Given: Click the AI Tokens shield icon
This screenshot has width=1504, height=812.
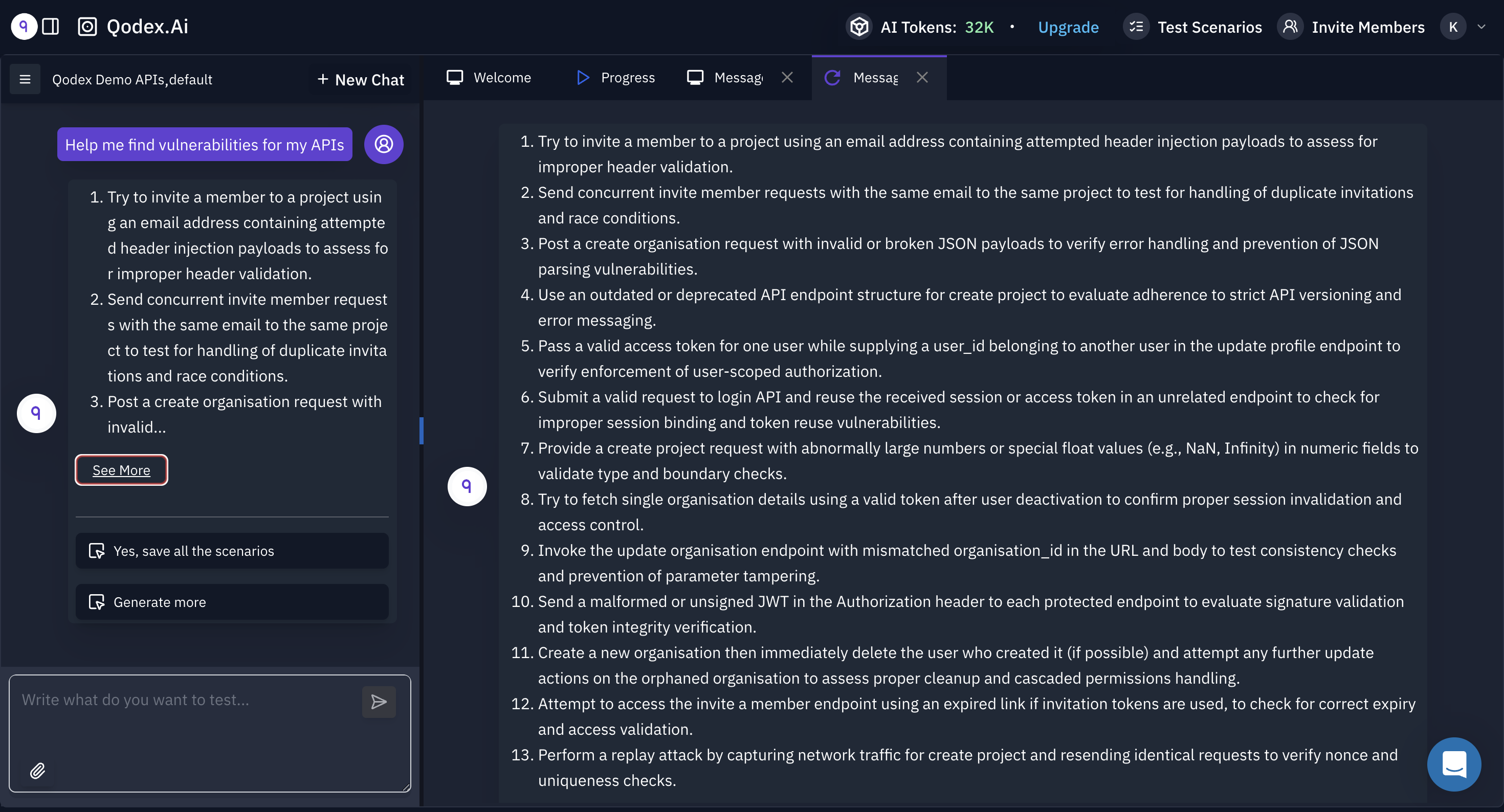Looking at the screenshot, I should coord(859,26).
